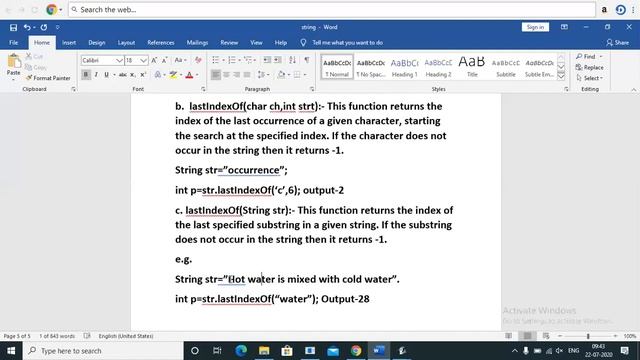Save the document using the quick access icon
The height and width of the screenshot is (360, 640).
point(13,27)
